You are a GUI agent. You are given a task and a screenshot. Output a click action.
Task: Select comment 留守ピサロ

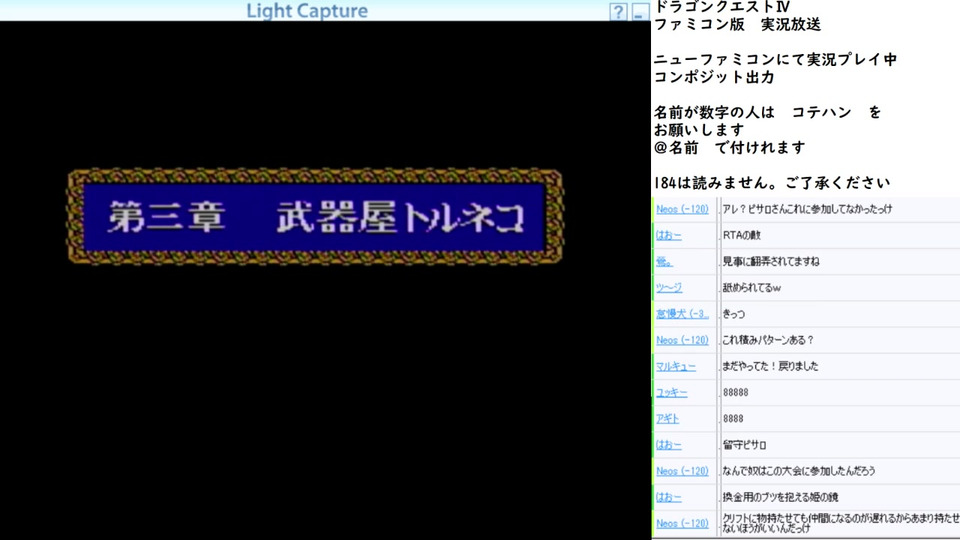coord(744,445)
